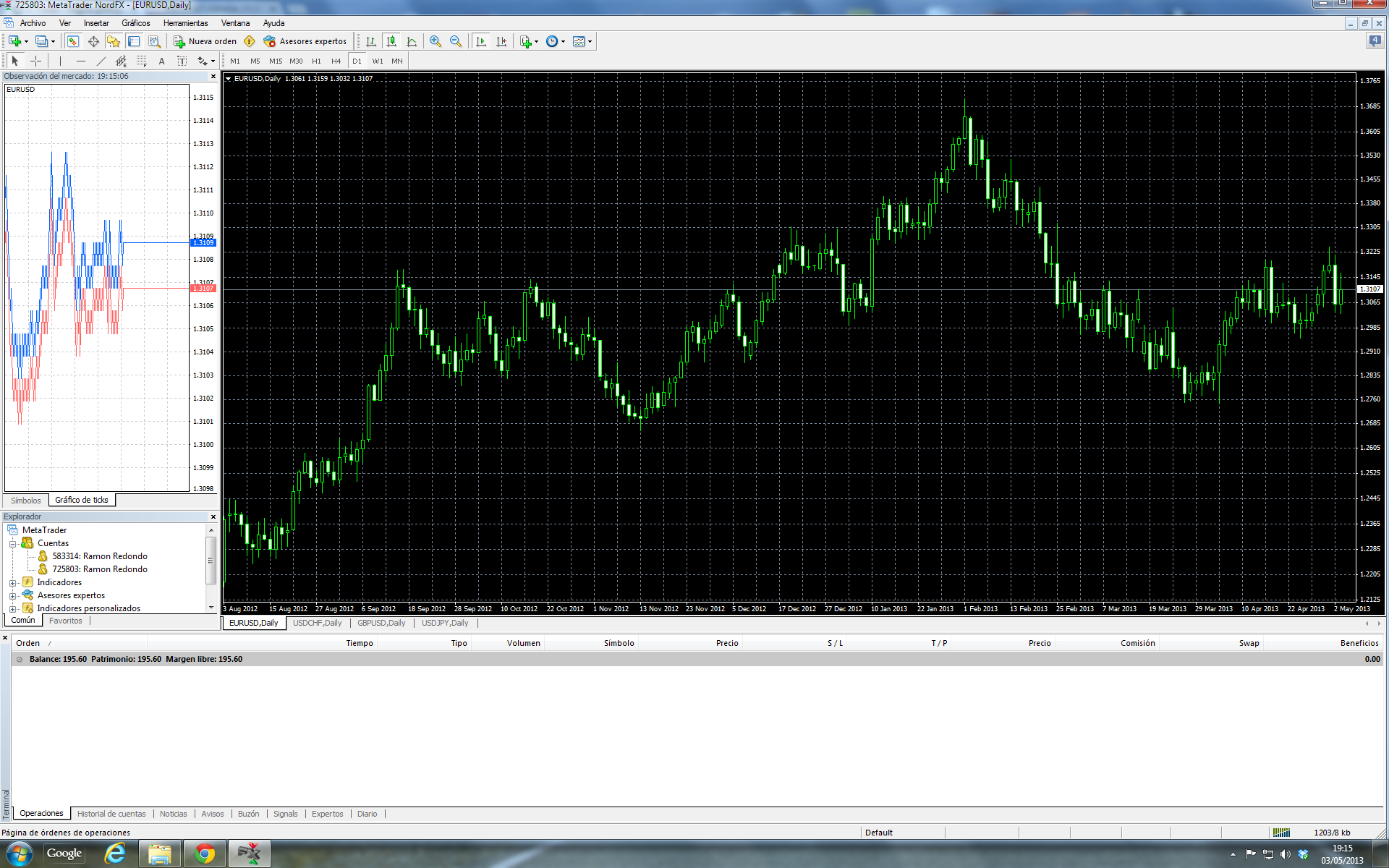Select the crosshair cursor tool
The height and width of the screenshot is (868, 1389).
click(x=35, y=61)
